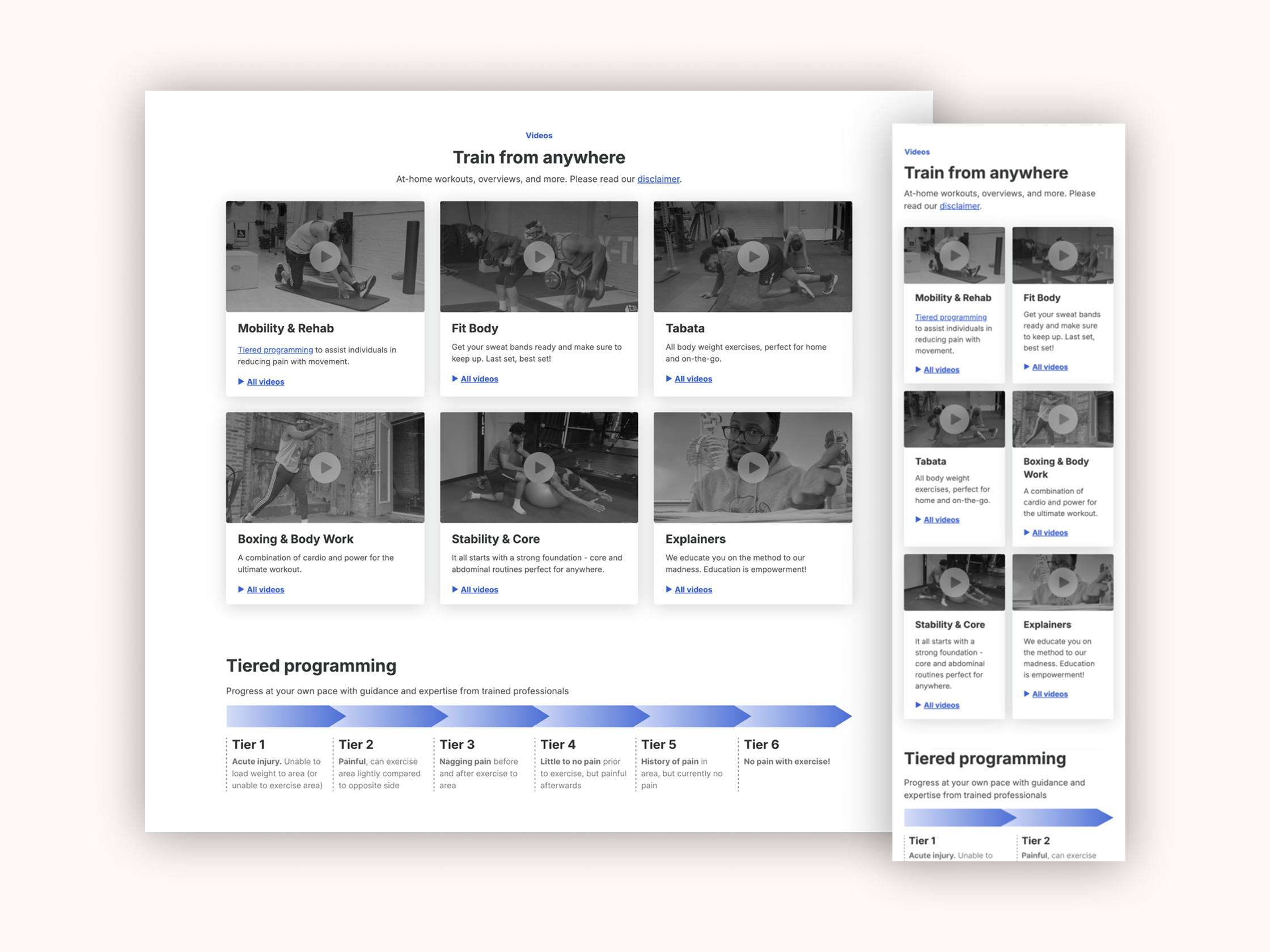This screenshot has width=1270, height=952.
Task: Follow Tiered programming link in desktop Mobility card
Action: point(275,350)
